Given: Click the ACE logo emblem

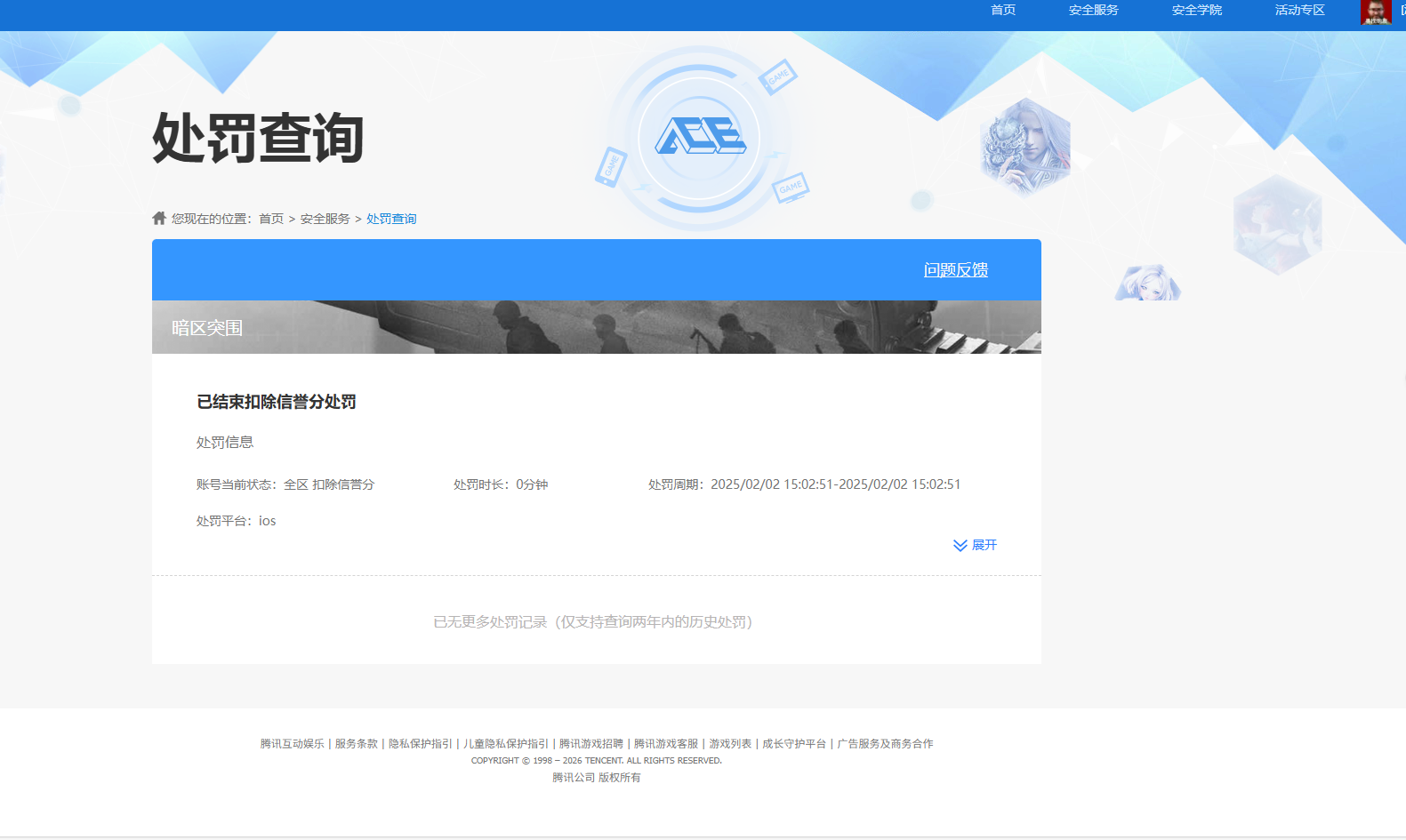Looking at the screenshot, I should point(700,137).
